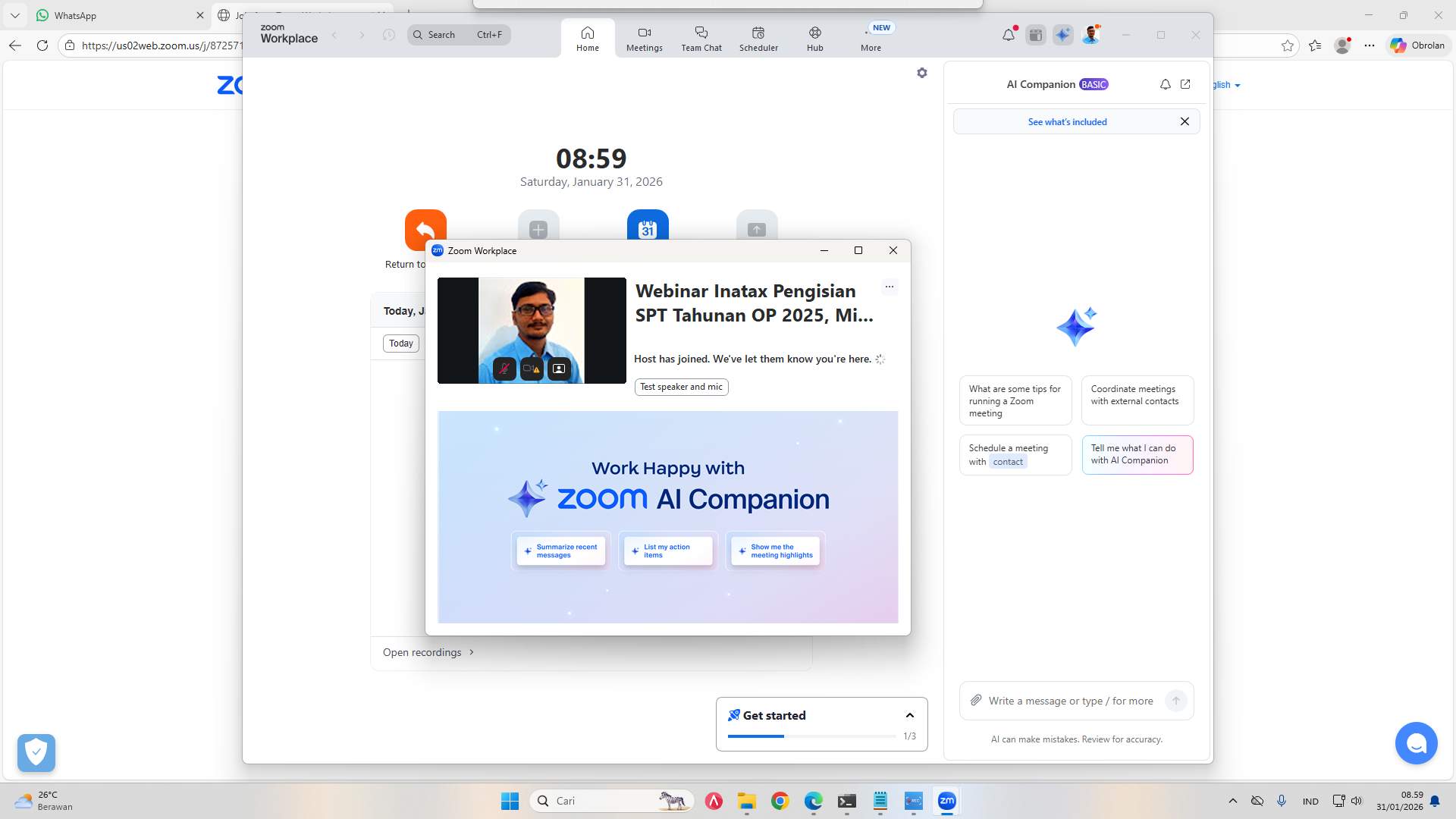Expand Open recordings chevron
This screenshot has height=819, width=1456.
coord(472,652)
